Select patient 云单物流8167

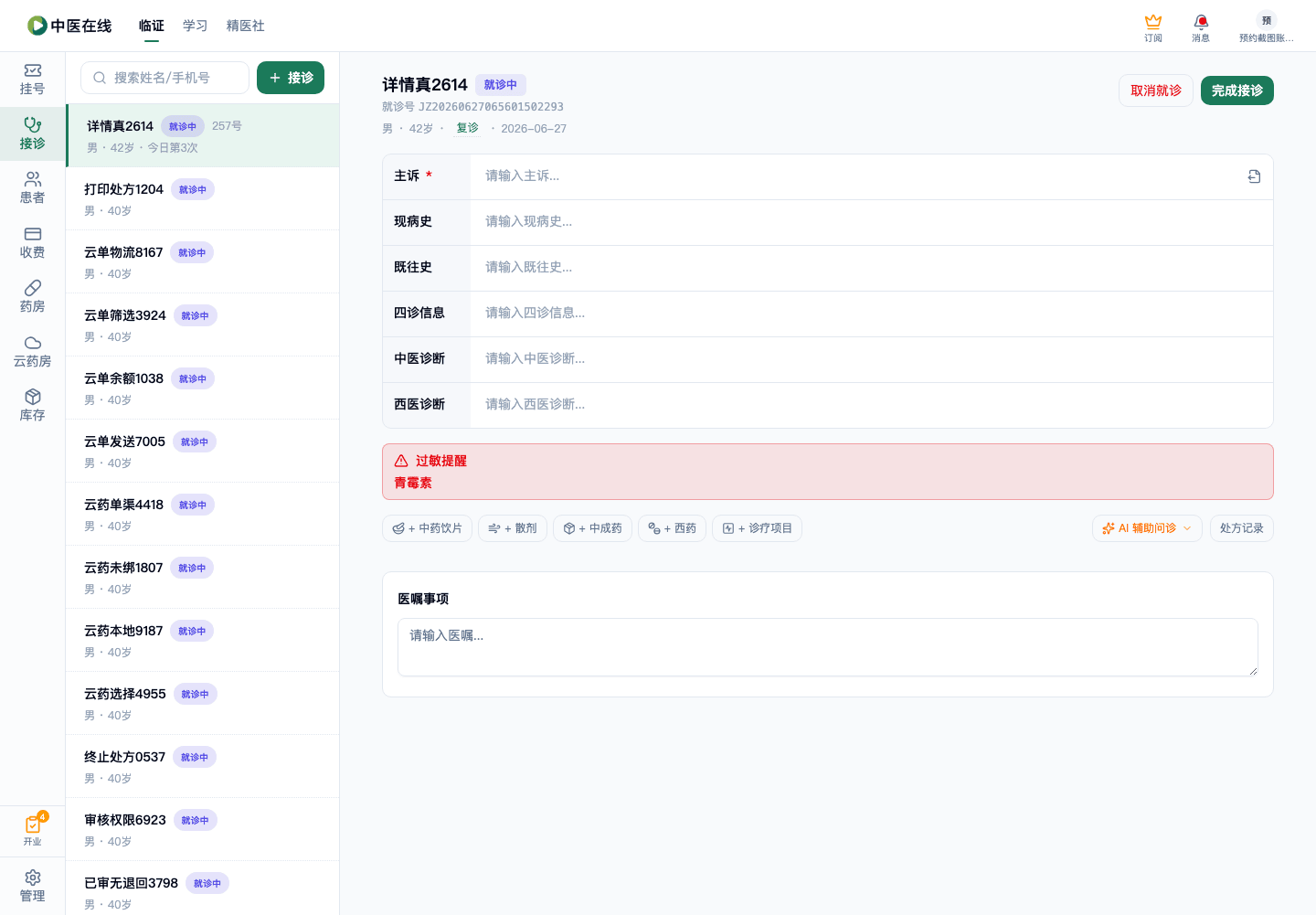(203, 261)
